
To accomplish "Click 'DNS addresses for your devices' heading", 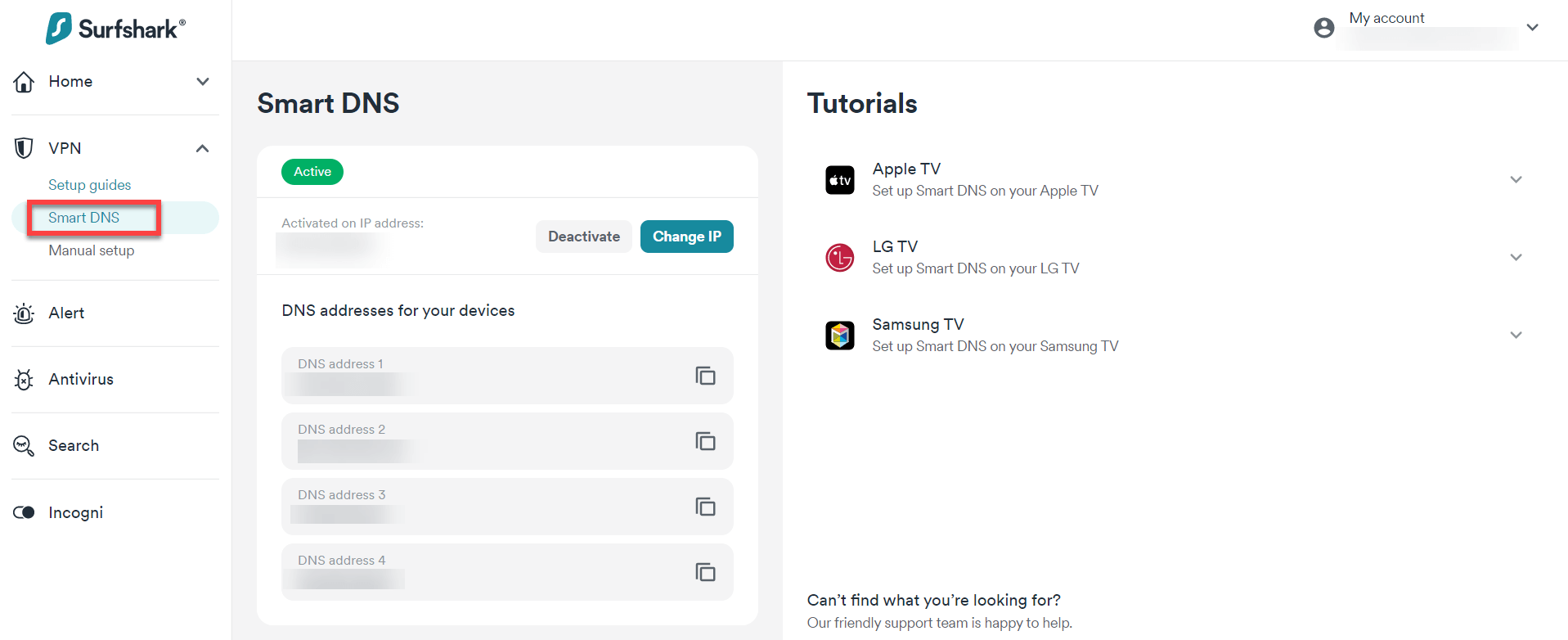I will 398,311.
